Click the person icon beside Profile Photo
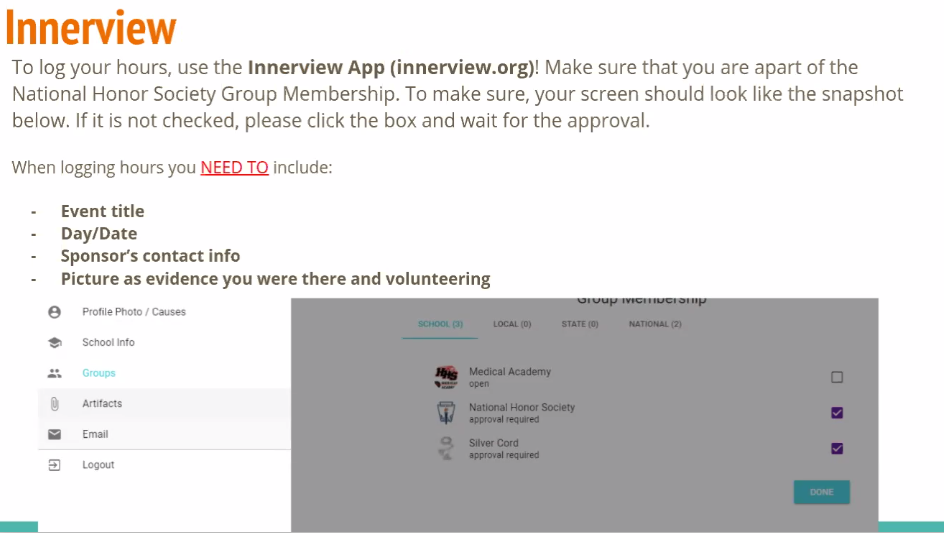944x533 pixels. pos(55,312)
